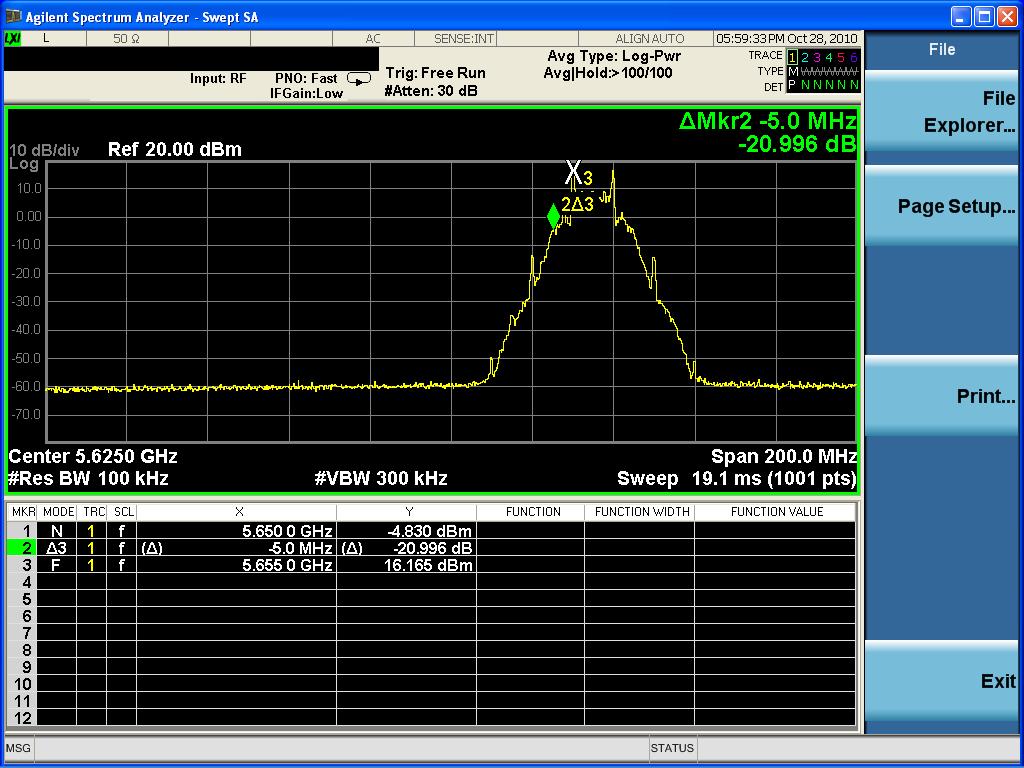Click the LXI status icon

[13, 38]
